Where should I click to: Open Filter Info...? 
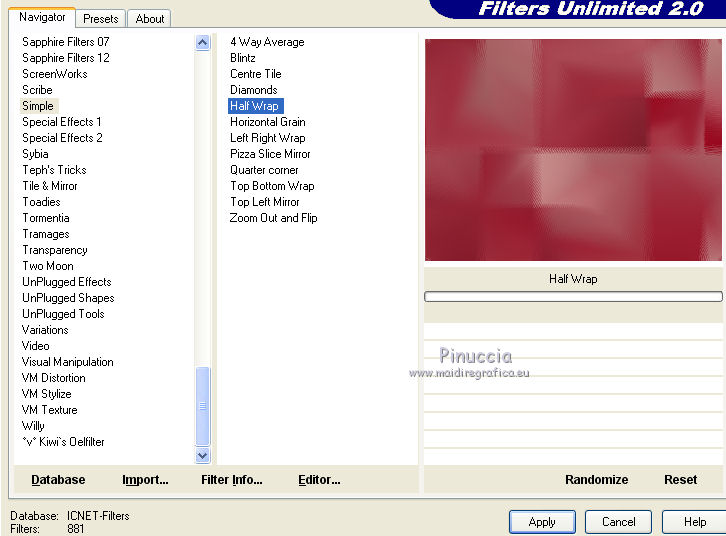tap(232, 480)
